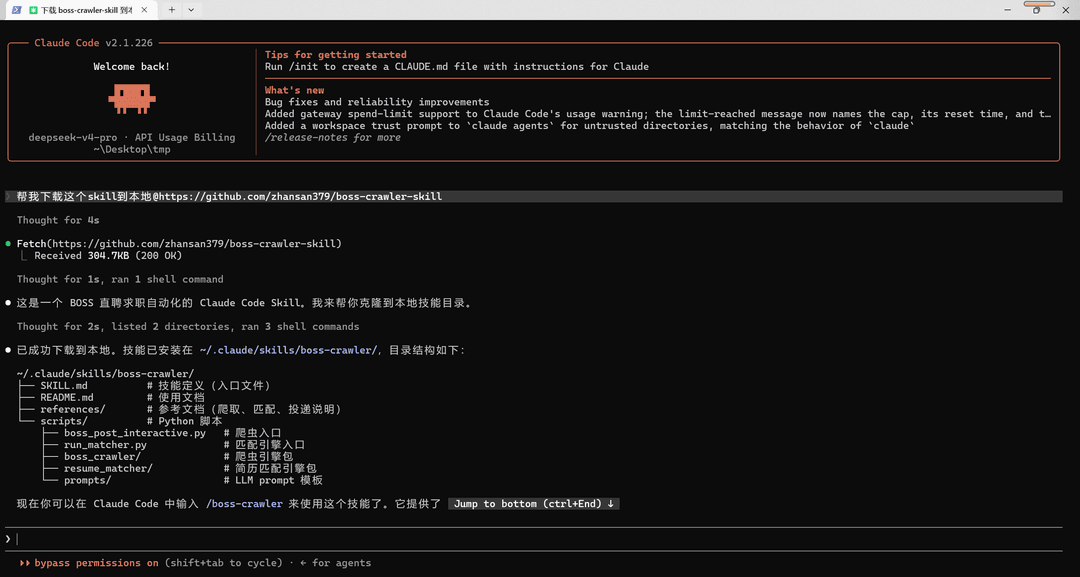Click /release-notes for more
1080x577 pixels.
[333, 138]
